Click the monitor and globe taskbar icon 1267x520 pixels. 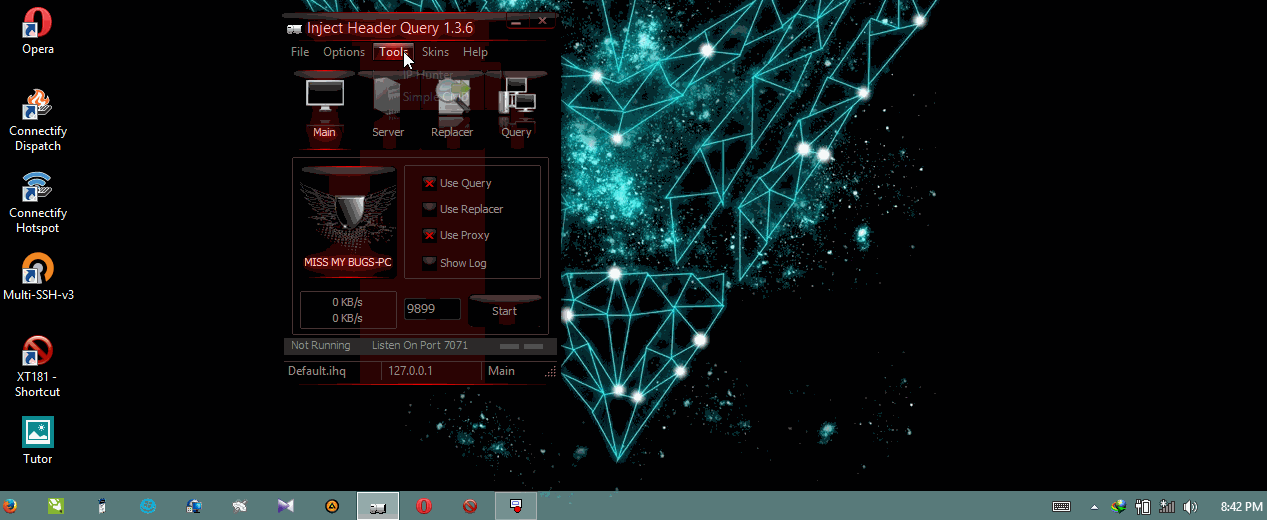click(x=194, y=506)
